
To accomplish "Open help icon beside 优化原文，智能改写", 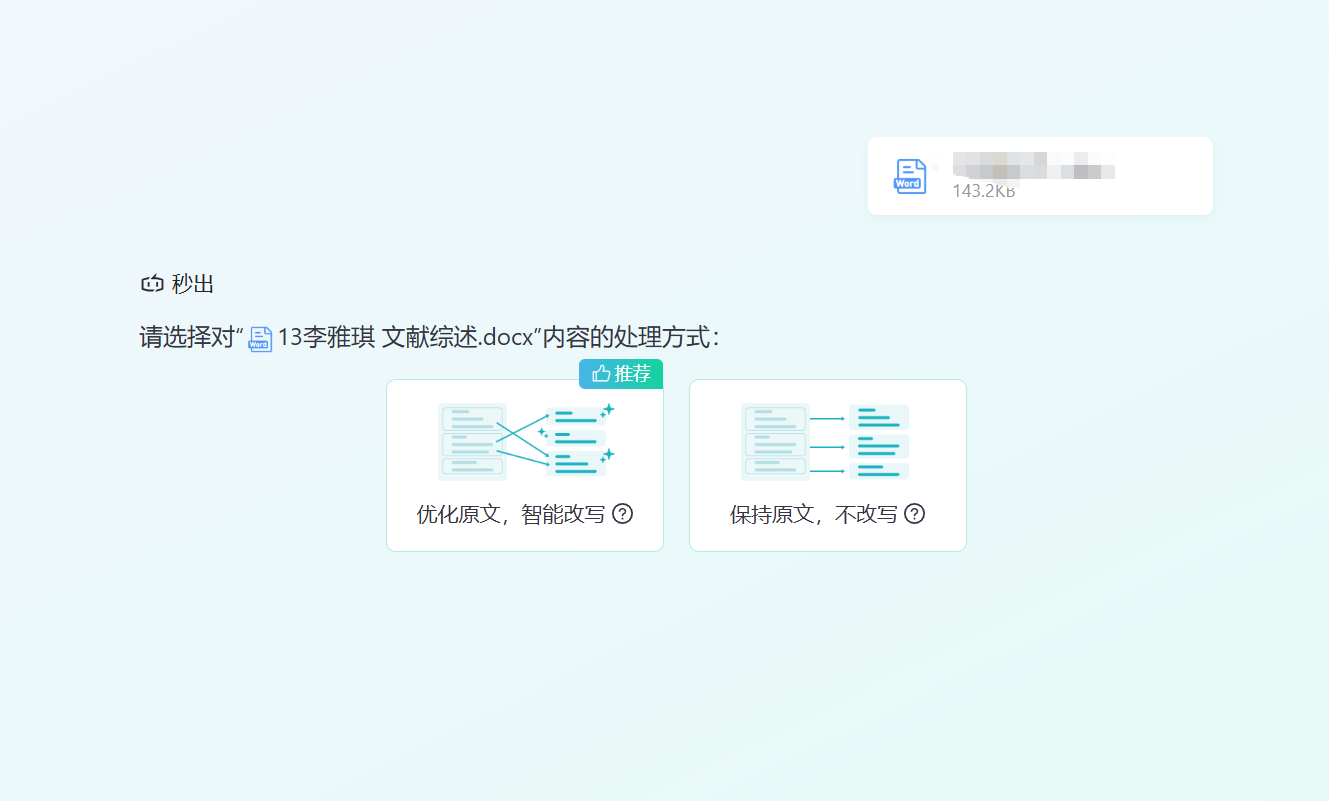I will pos(622,514).
